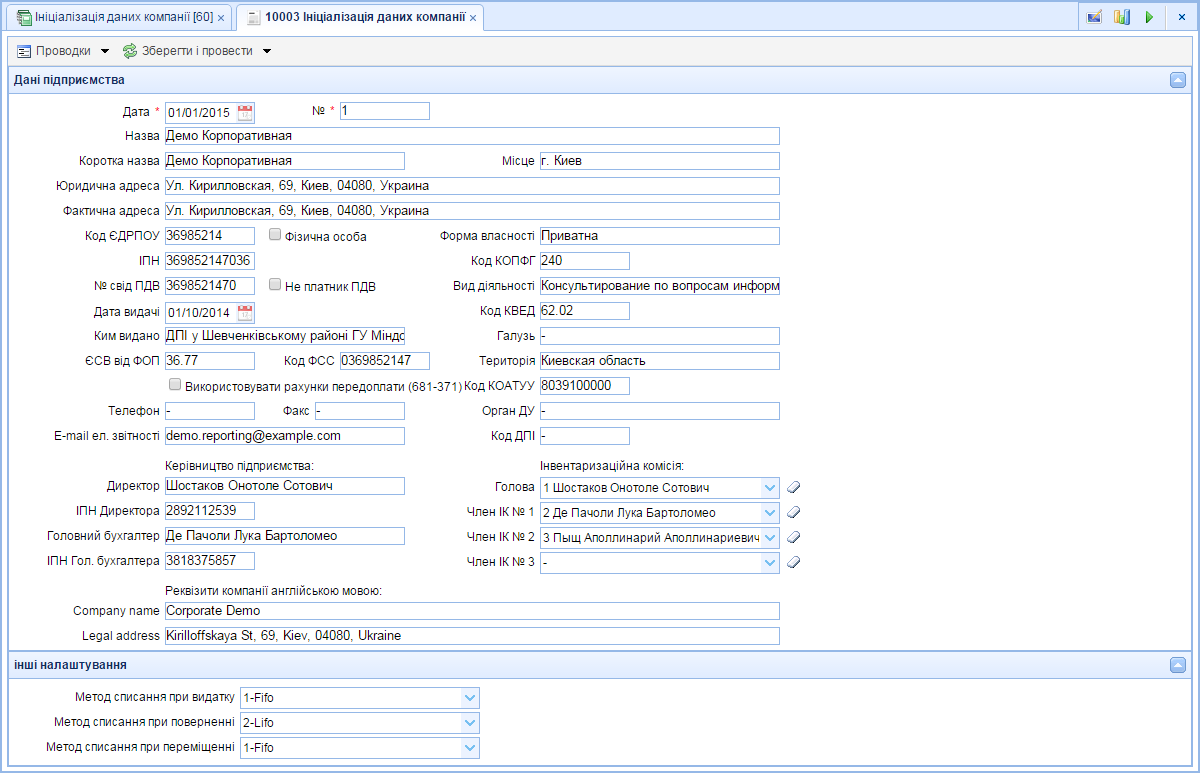Click the document number № field
Viewport: 1200px width, 773px height.
point(385,111)
